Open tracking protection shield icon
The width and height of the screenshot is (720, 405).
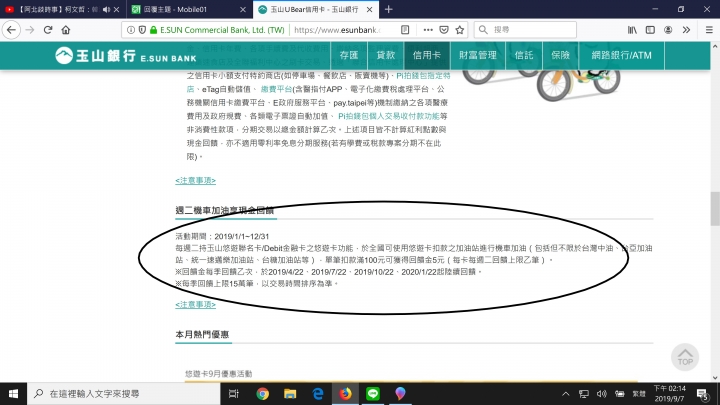point(142,30)
